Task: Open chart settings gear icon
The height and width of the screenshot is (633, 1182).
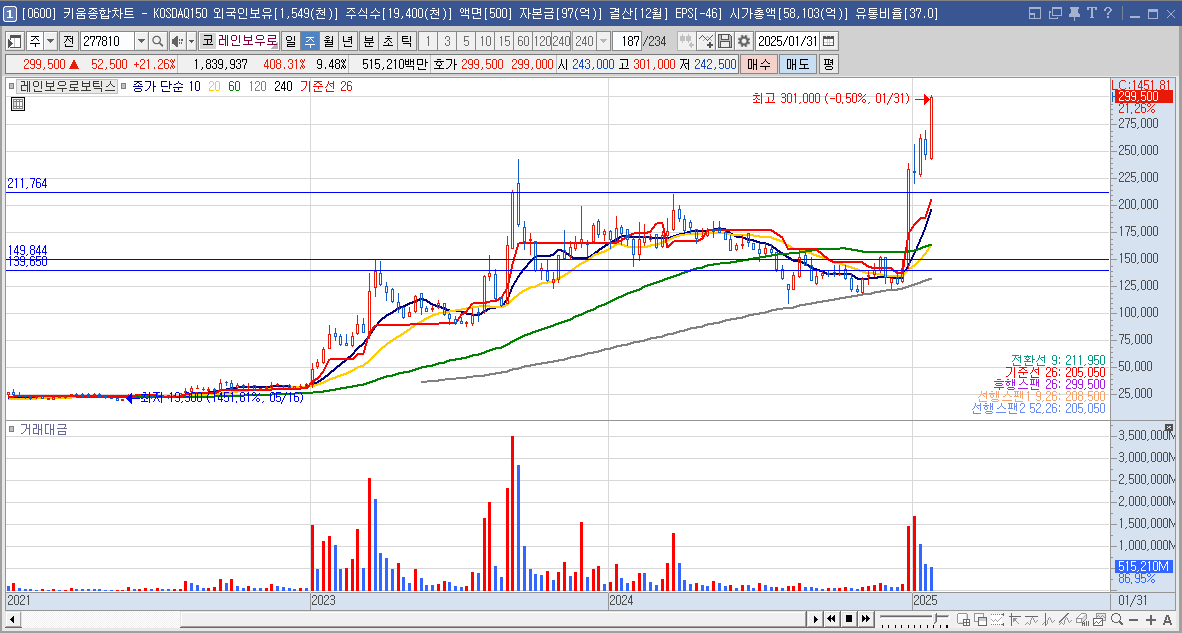Action: click(x=744, y=41)
